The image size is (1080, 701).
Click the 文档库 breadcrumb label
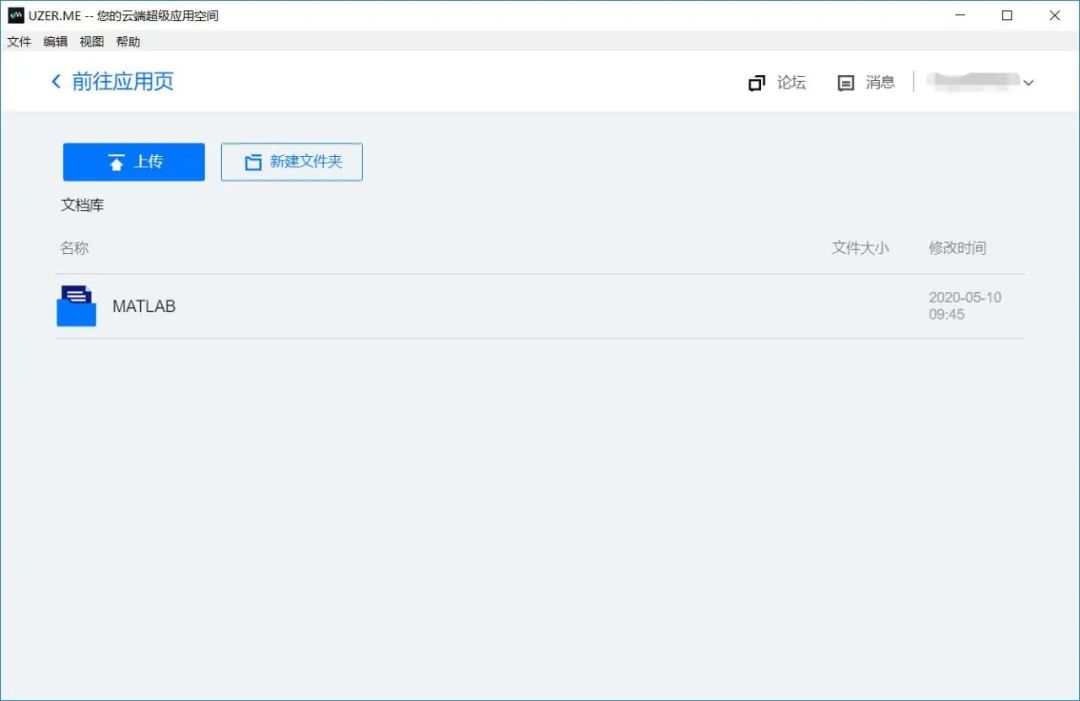click(82, 205)
